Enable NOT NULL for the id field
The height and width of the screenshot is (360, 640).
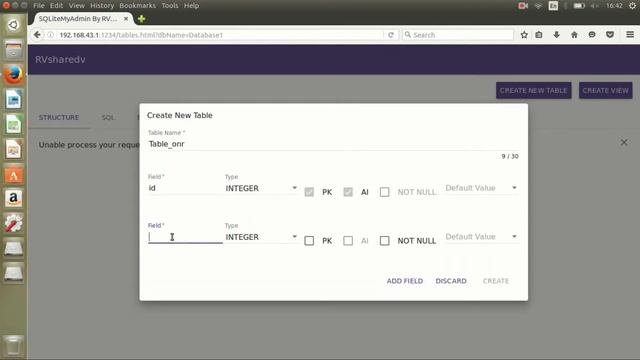[x=384, y=192]
